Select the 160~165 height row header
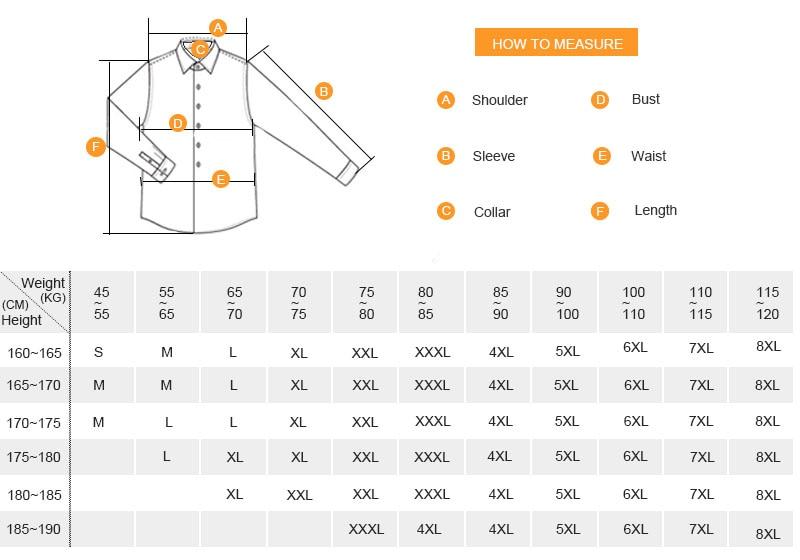This screenshot has width=800, height=560. point(34,353)
